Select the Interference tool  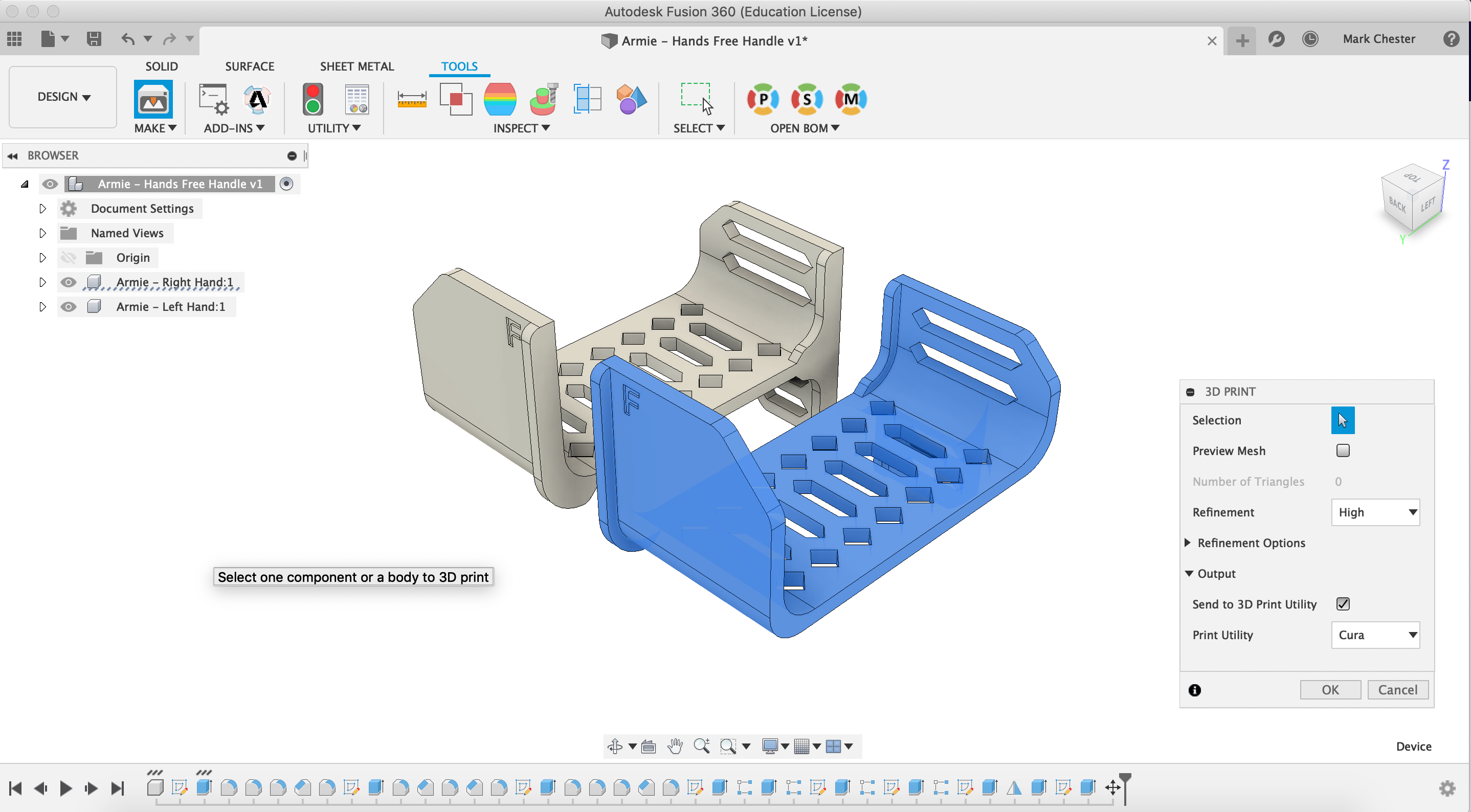tap(456, 100)
